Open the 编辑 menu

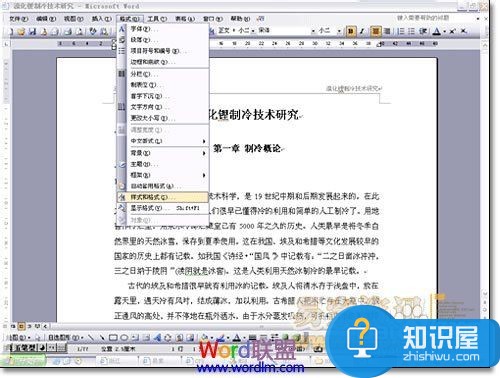[x=46, y=19]
